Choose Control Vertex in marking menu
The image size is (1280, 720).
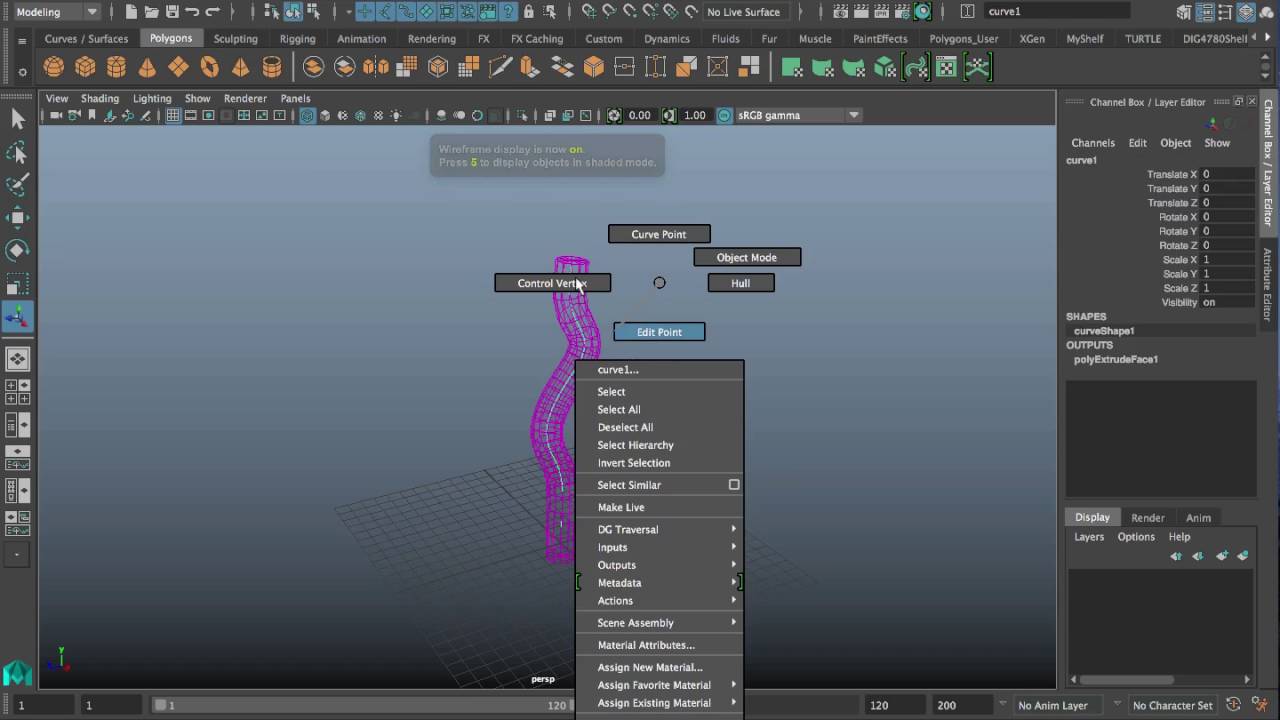click(552, 283)
